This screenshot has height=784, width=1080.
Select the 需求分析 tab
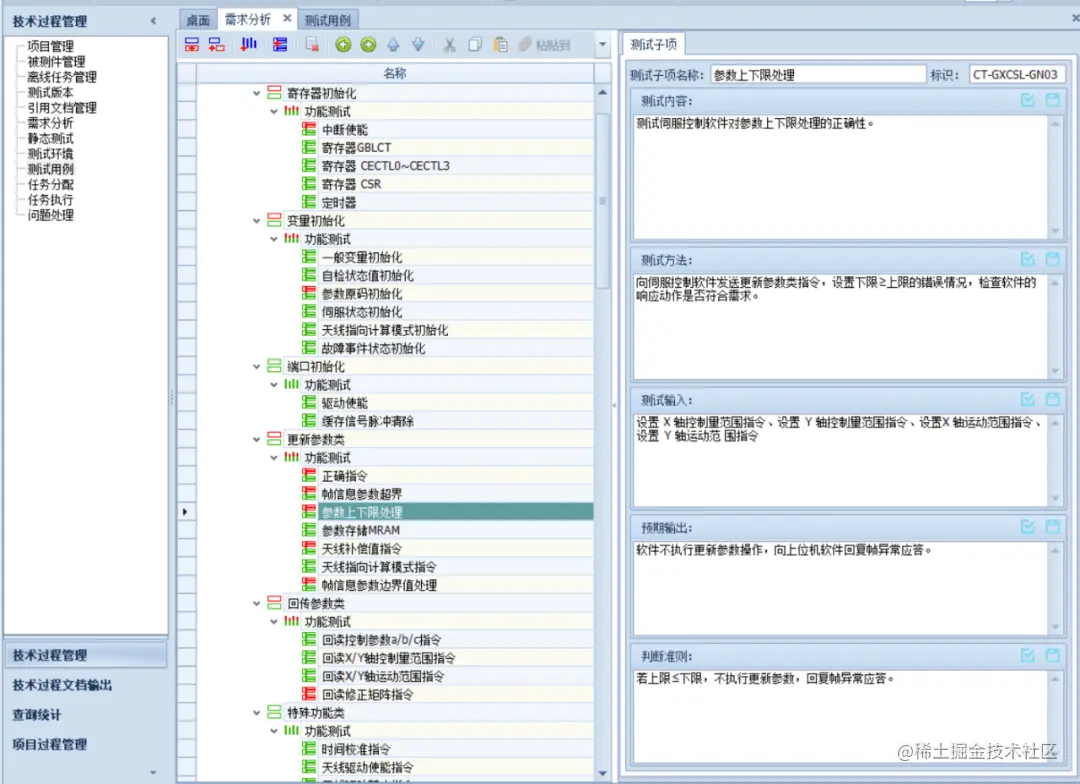tap(248, 19)
